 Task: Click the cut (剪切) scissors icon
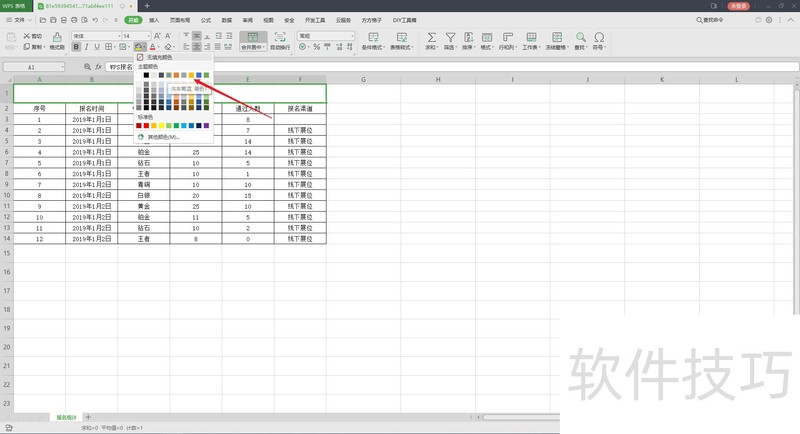point(27,36)
